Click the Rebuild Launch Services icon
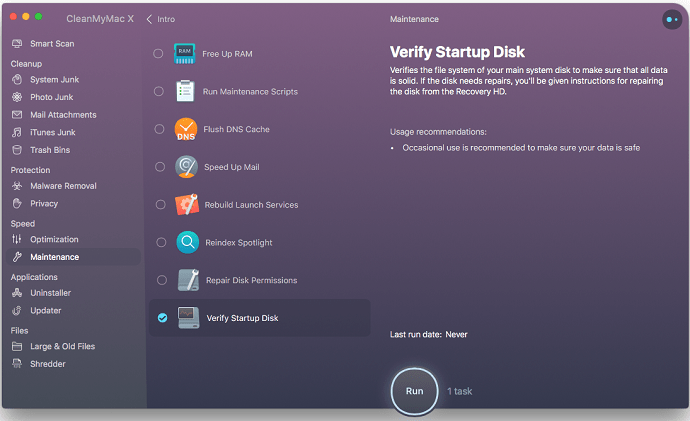Screen dimensions: 690x421 [187, 205]
